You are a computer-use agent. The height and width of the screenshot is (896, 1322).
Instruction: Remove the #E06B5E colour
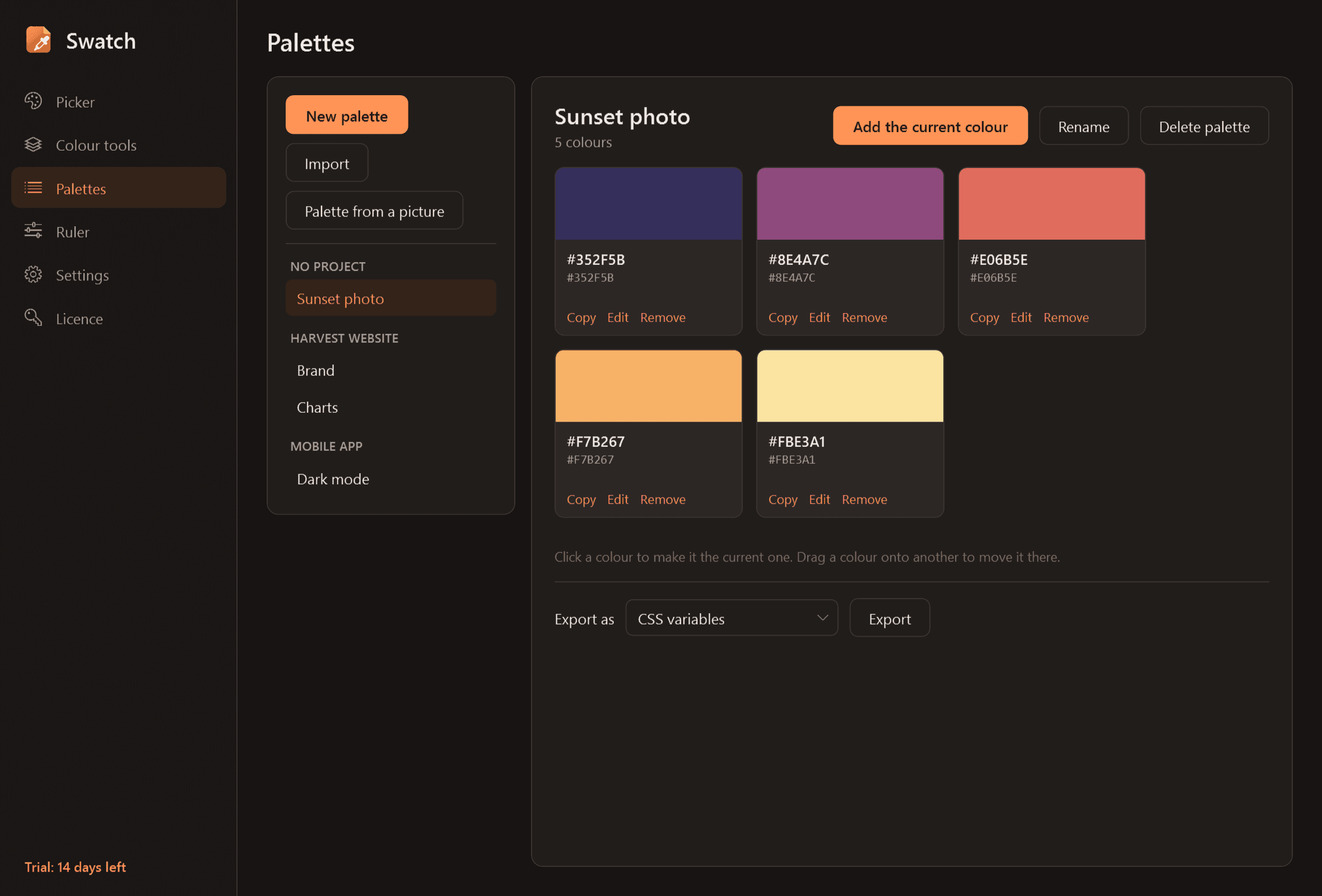(x=1066, y=317)
